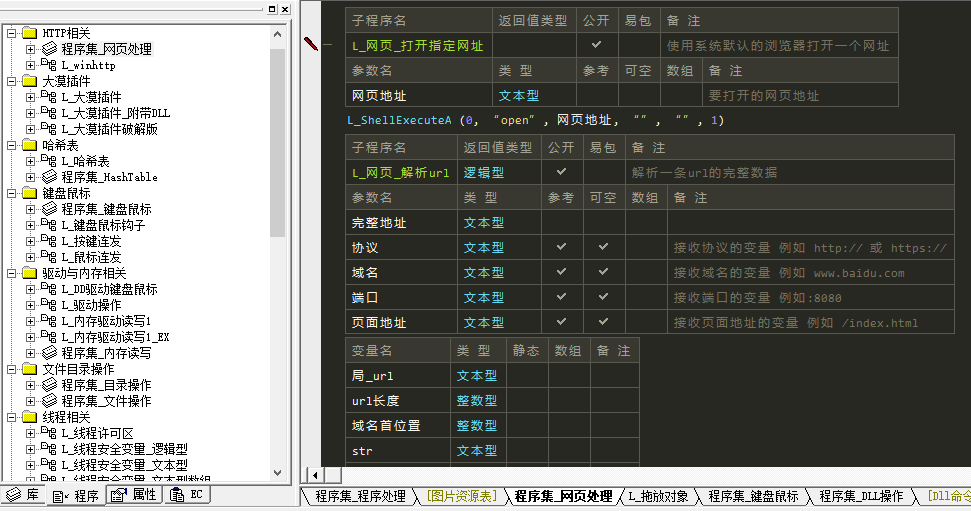The width and height of the screenshot is (971, 511).
Task: Click the red pencil marker in editor margin
Action: 311,44
